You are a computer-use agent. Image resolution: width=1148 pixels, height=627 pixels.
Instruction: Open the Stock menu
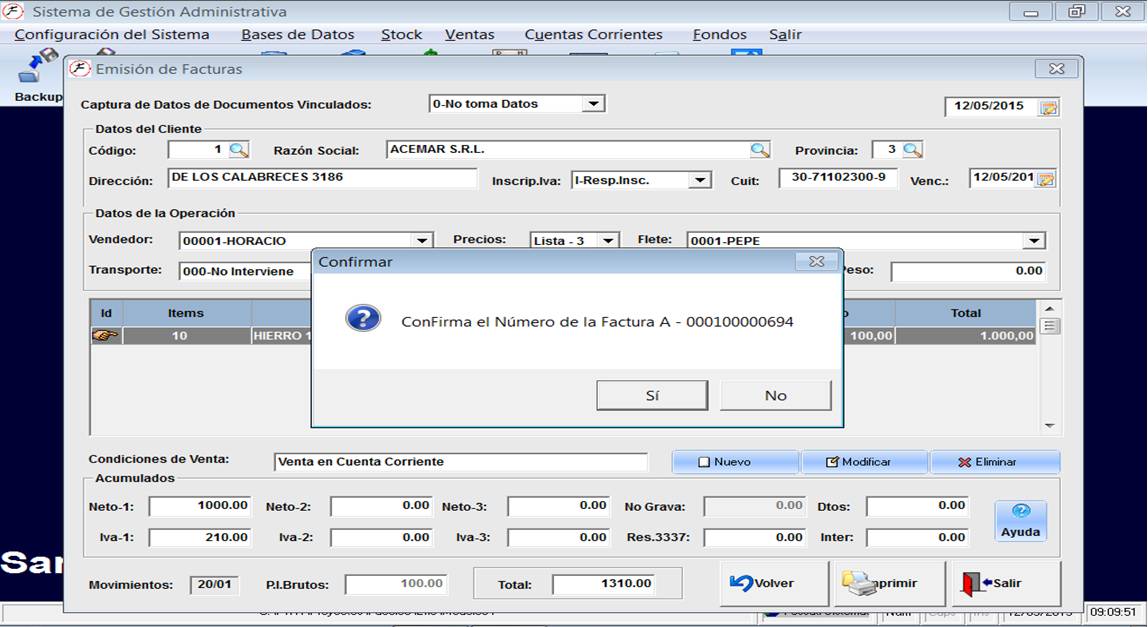coord(401,34)
